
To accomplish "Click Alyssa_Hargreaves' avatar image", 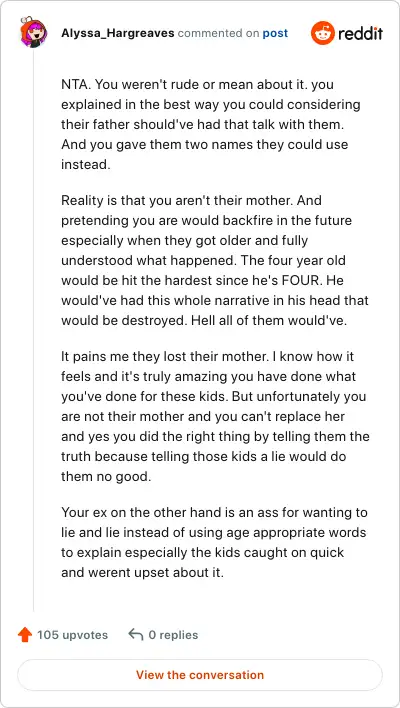I will 33,33.
